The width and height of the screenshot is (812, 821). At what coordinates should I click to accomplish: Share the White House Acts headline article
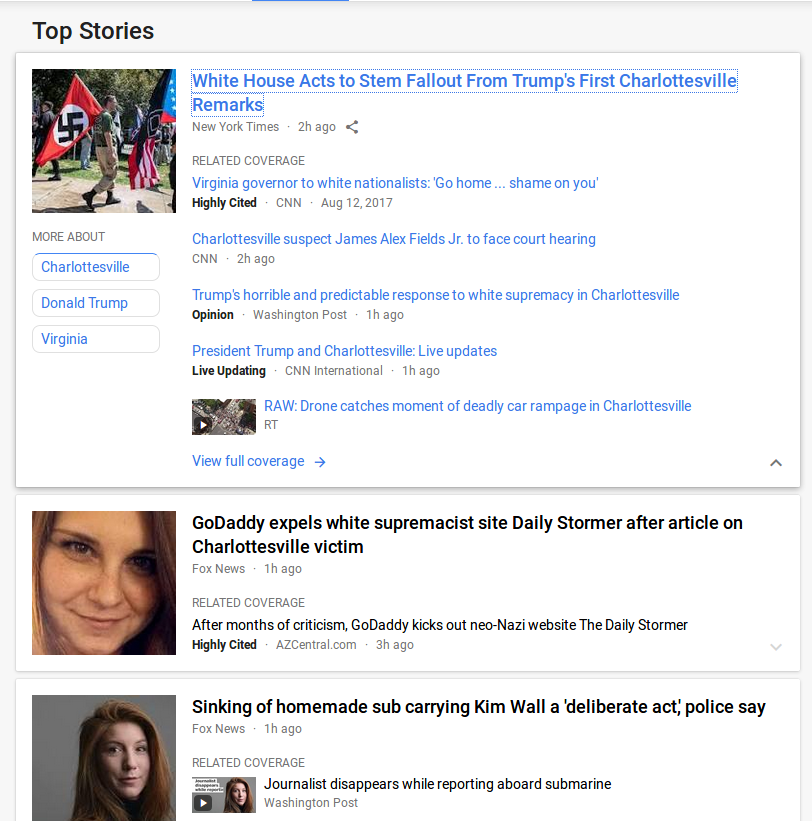tap(352, 127)
